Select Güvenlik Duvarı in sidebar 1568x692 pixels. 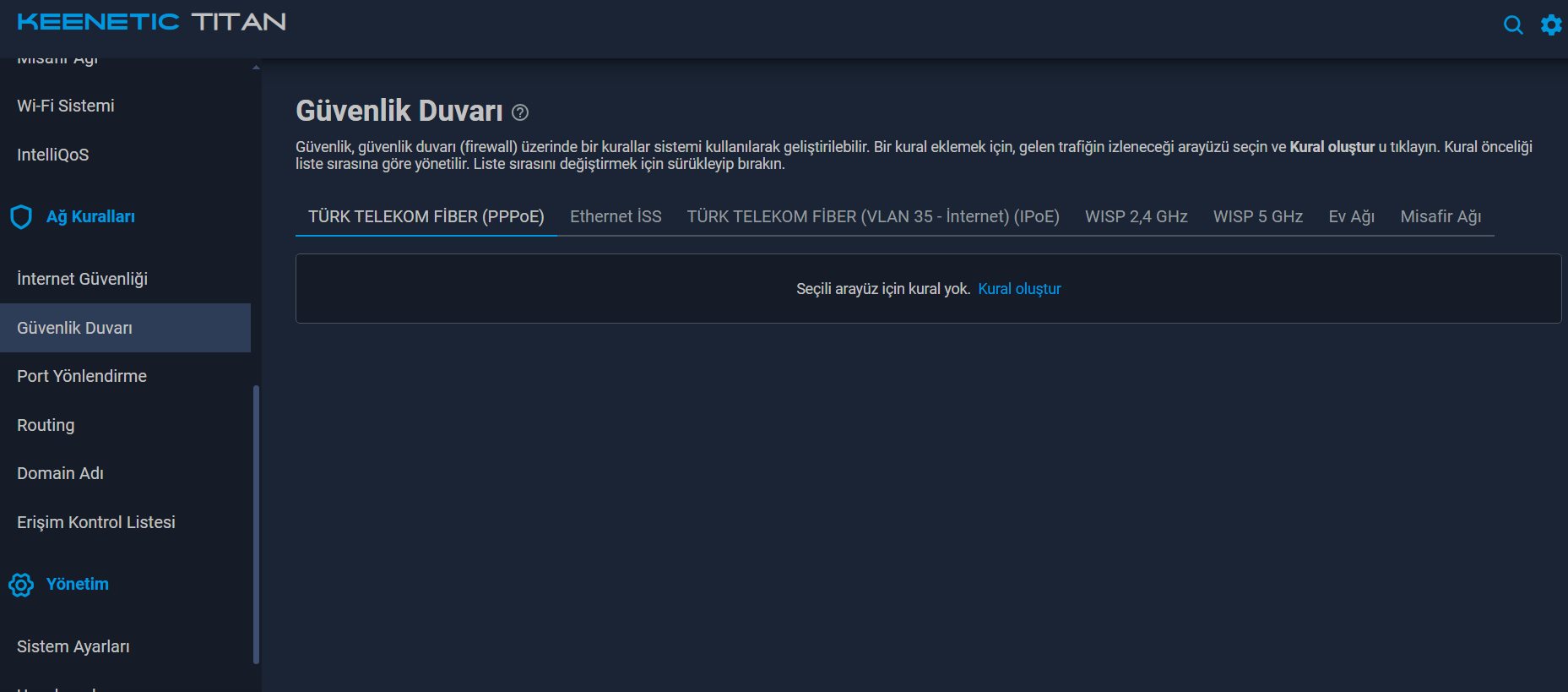tap(125, 328)
